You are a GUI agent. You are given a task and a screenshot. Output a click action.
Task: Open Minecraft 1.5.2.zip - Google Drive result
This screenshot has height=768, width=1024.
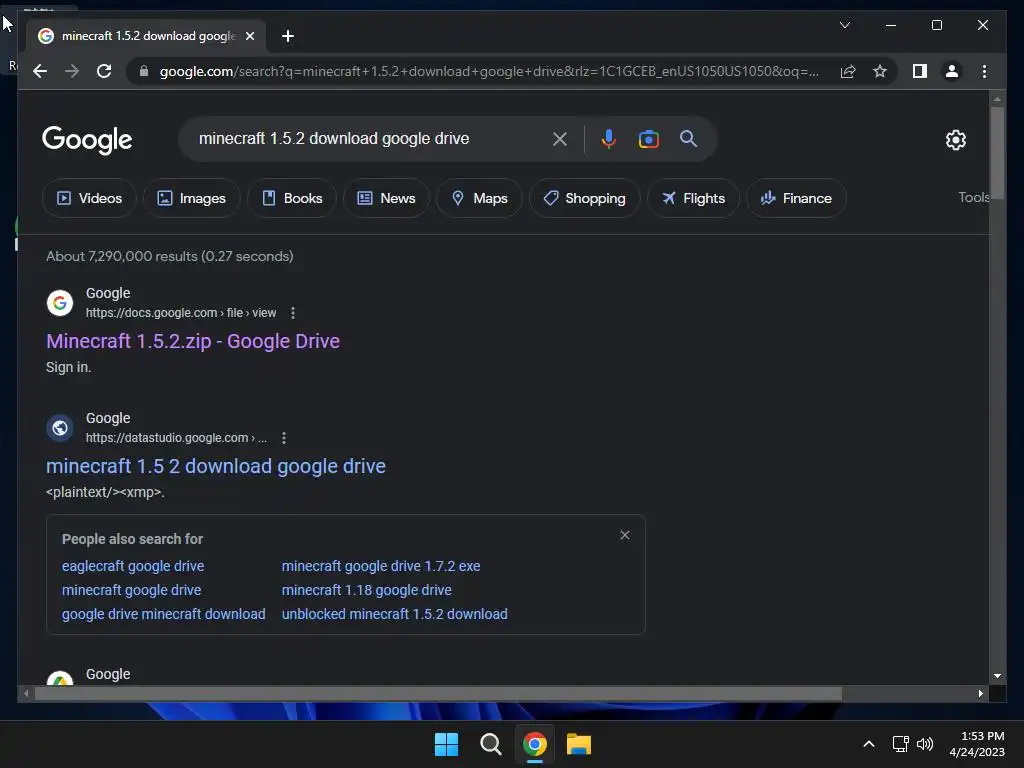(x=193, y=341)
